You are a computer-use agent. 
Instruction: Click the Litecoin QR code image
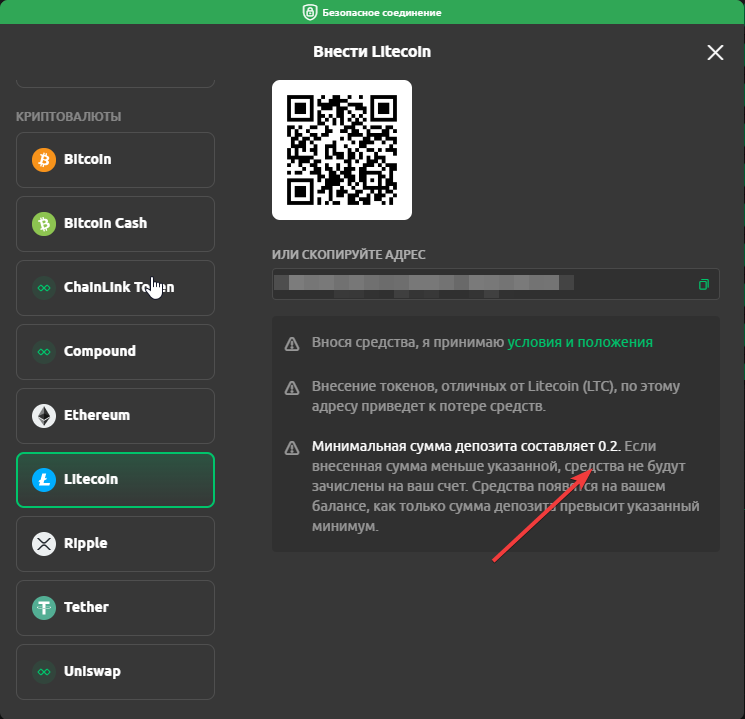tap(342, 150)
